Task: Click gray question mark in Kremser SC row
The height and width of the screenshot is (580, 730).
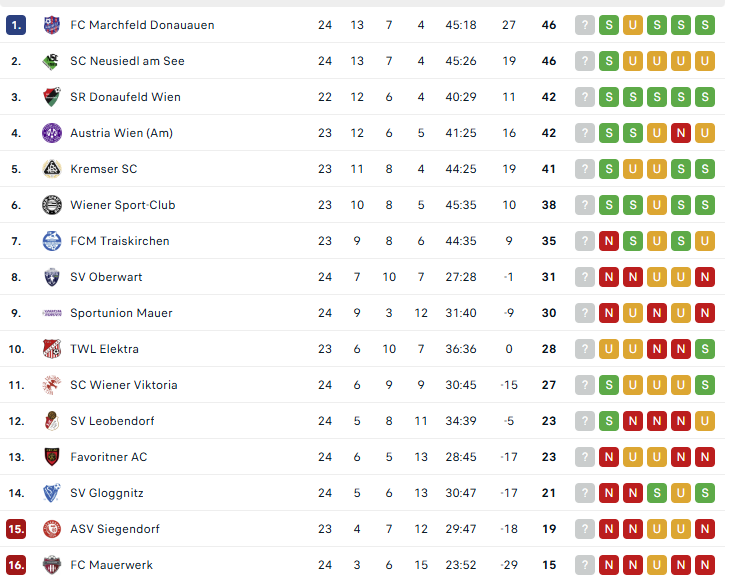Action: click(x=585, y=169)
